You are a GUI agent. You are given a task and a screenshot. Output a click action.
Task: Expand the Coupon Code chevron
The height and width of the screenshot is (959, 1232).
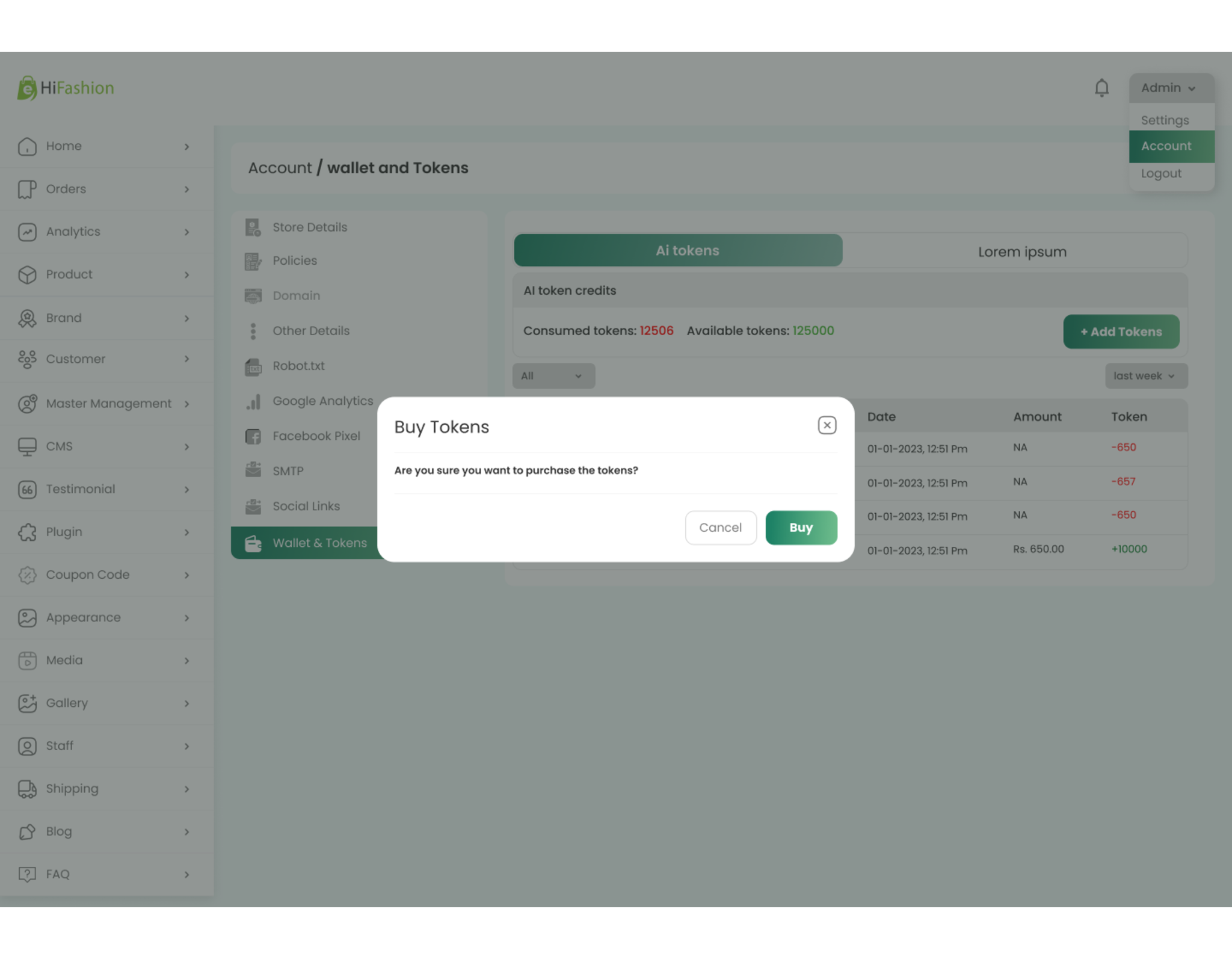[x=187, y=575]
